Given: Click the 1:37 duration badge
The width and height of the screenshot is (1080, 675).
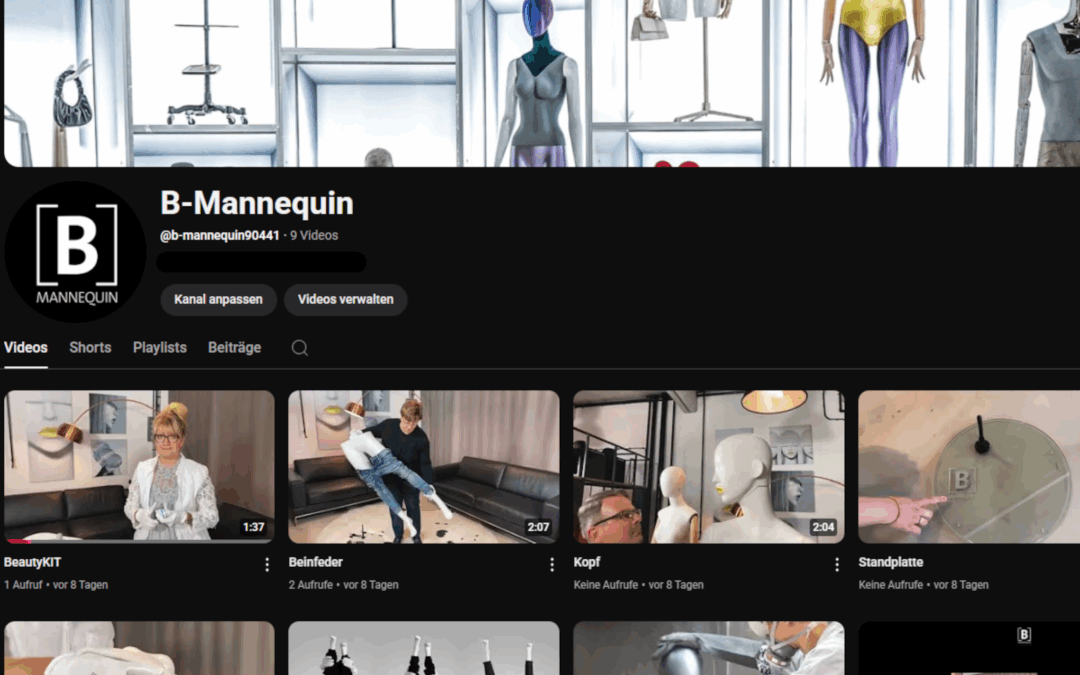Looking at the screenshot, I should pos(253,527).
